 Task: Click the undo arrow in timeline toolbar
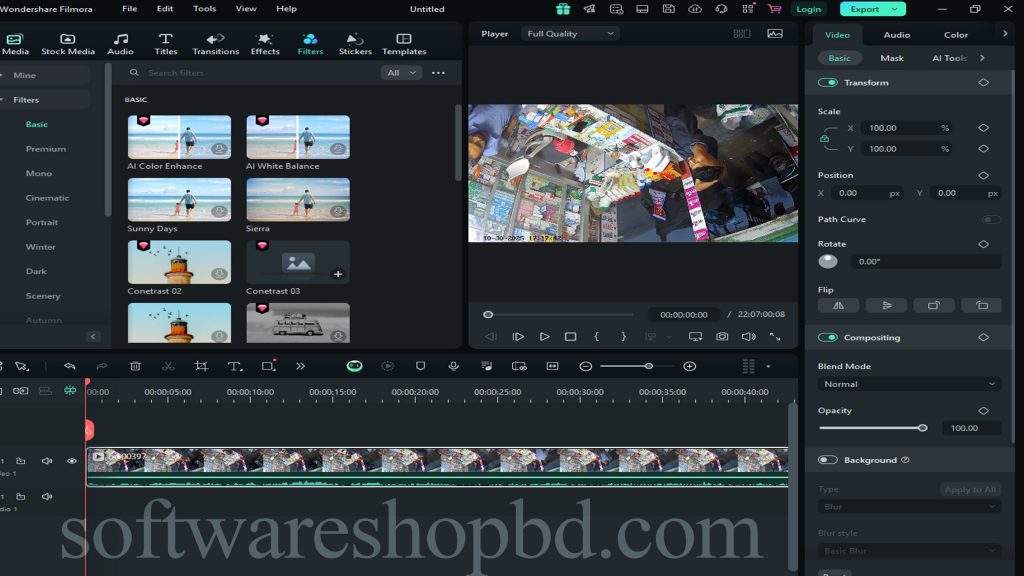pos(69,367)
